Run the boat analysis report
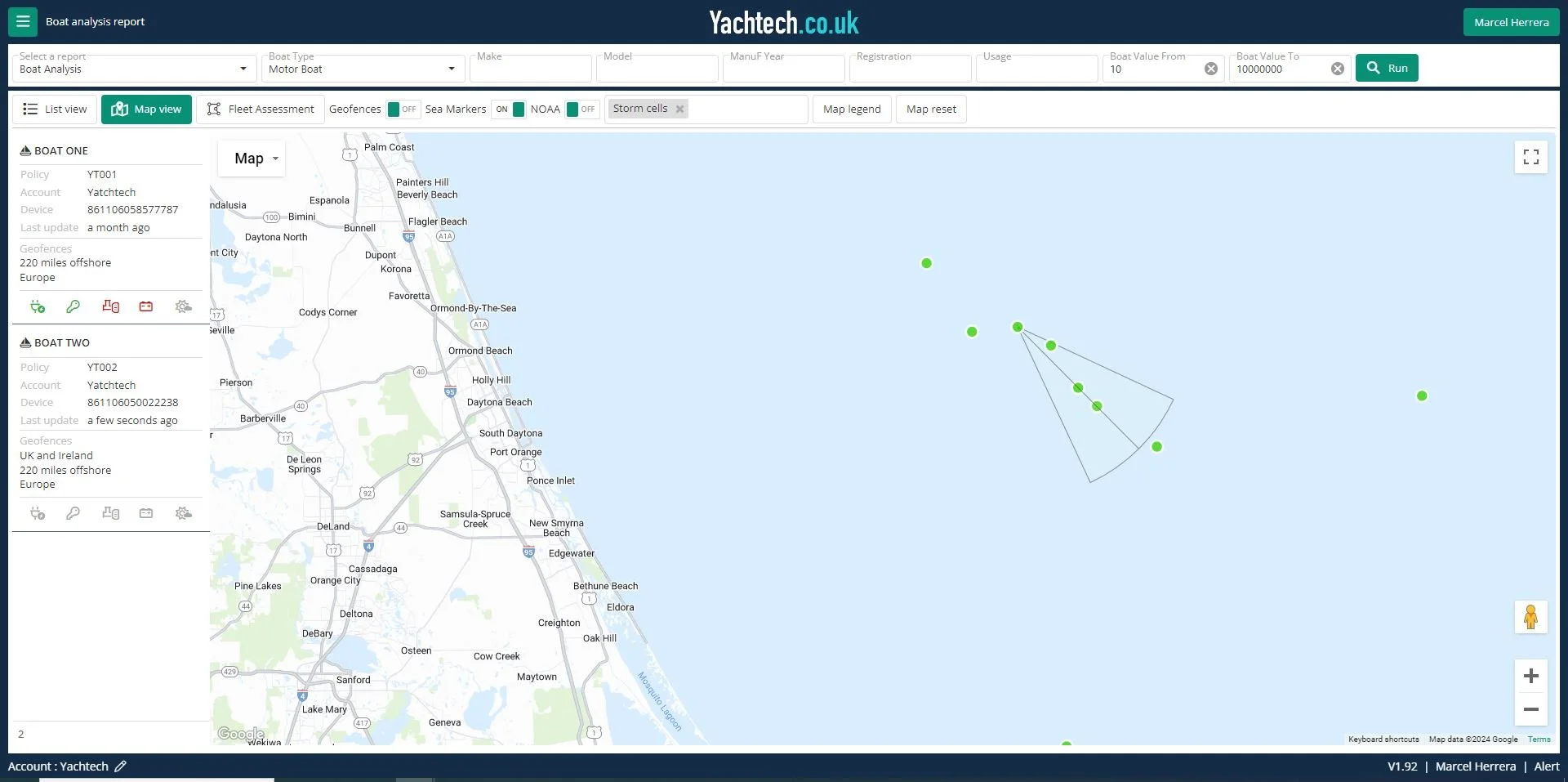Viewport: 1568px width, 782px height. click(x=1387, y=68)
